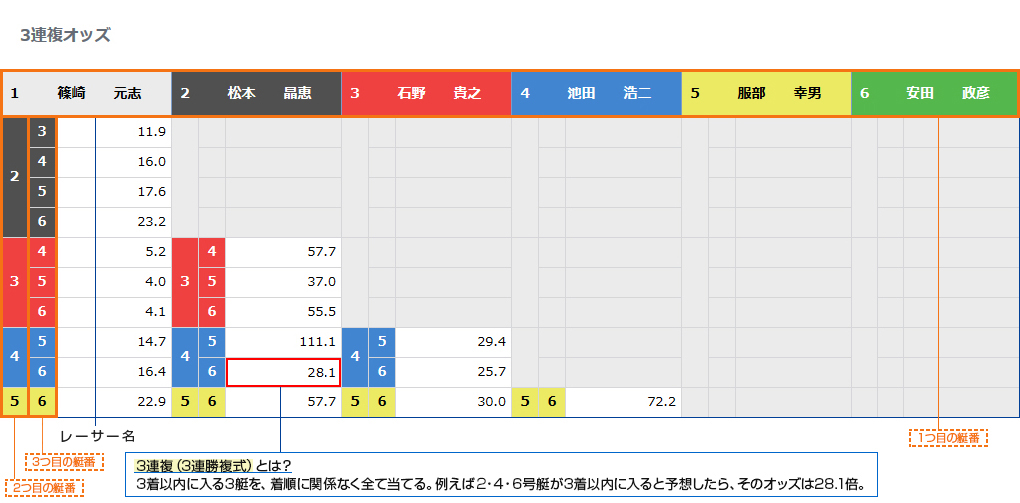Viewport: 1020px width, 503px height.
Task: Click the 3つ目の艇番 callout label
Action: click(x=63, y=462)
